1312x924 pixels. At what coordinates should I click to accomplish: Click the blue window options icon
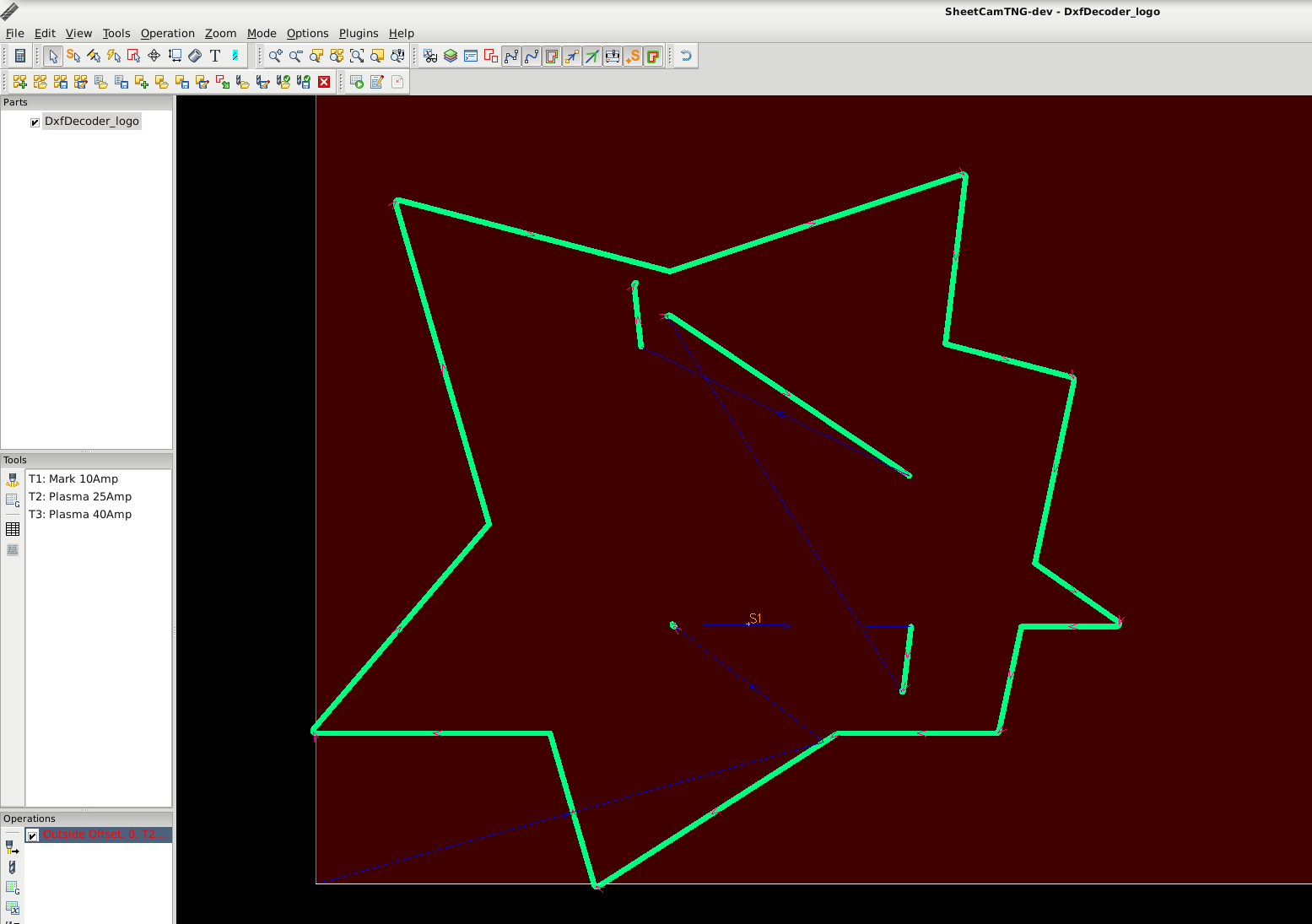[471, 56]
